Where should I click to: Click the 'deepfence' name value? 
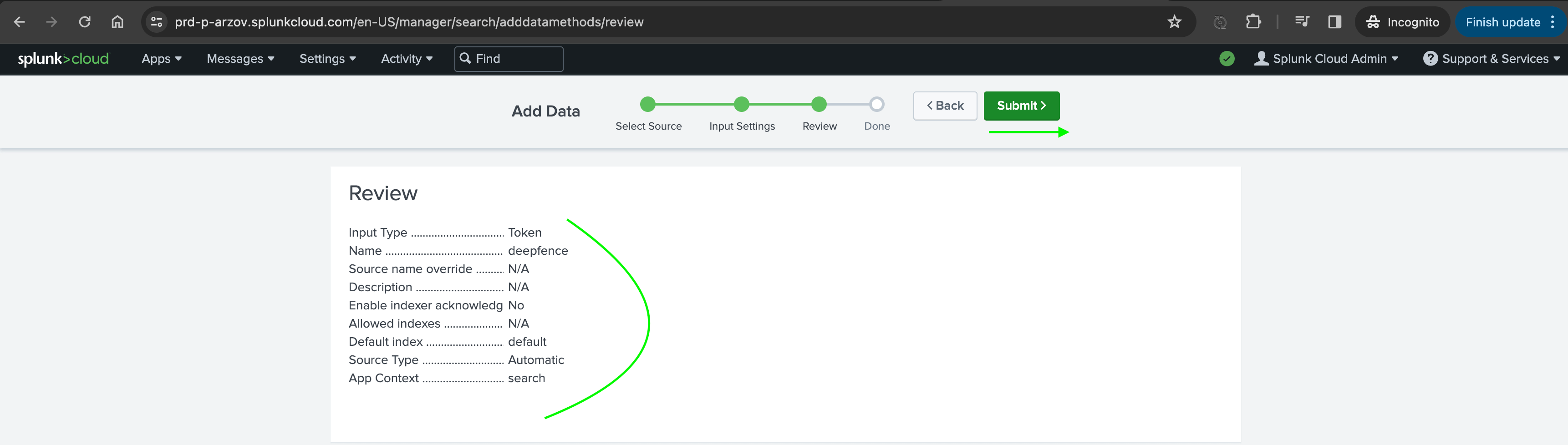pyautogui.click(x=538, y=250)
